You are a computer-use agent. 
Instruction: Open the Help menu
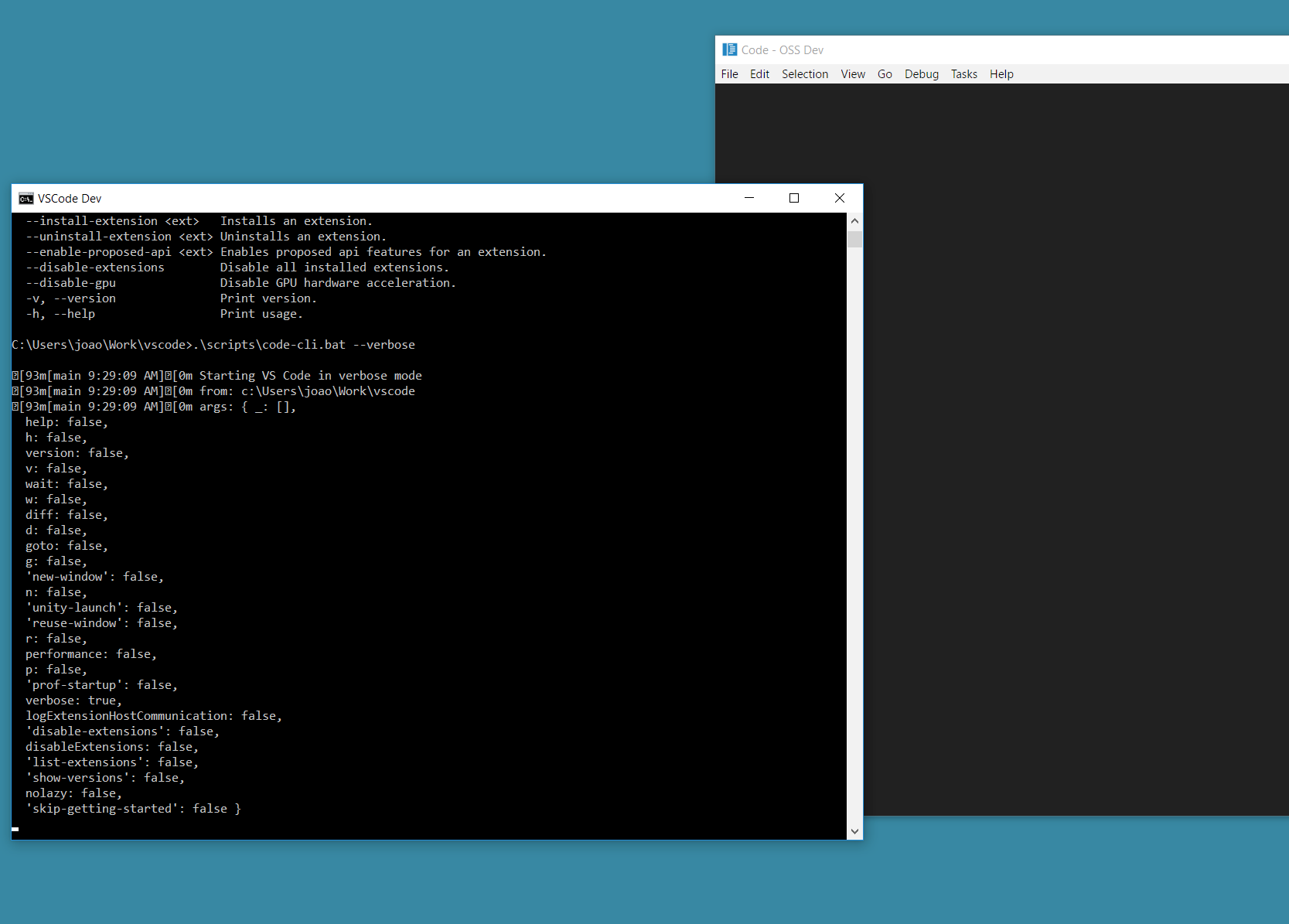click(1001, 73)
